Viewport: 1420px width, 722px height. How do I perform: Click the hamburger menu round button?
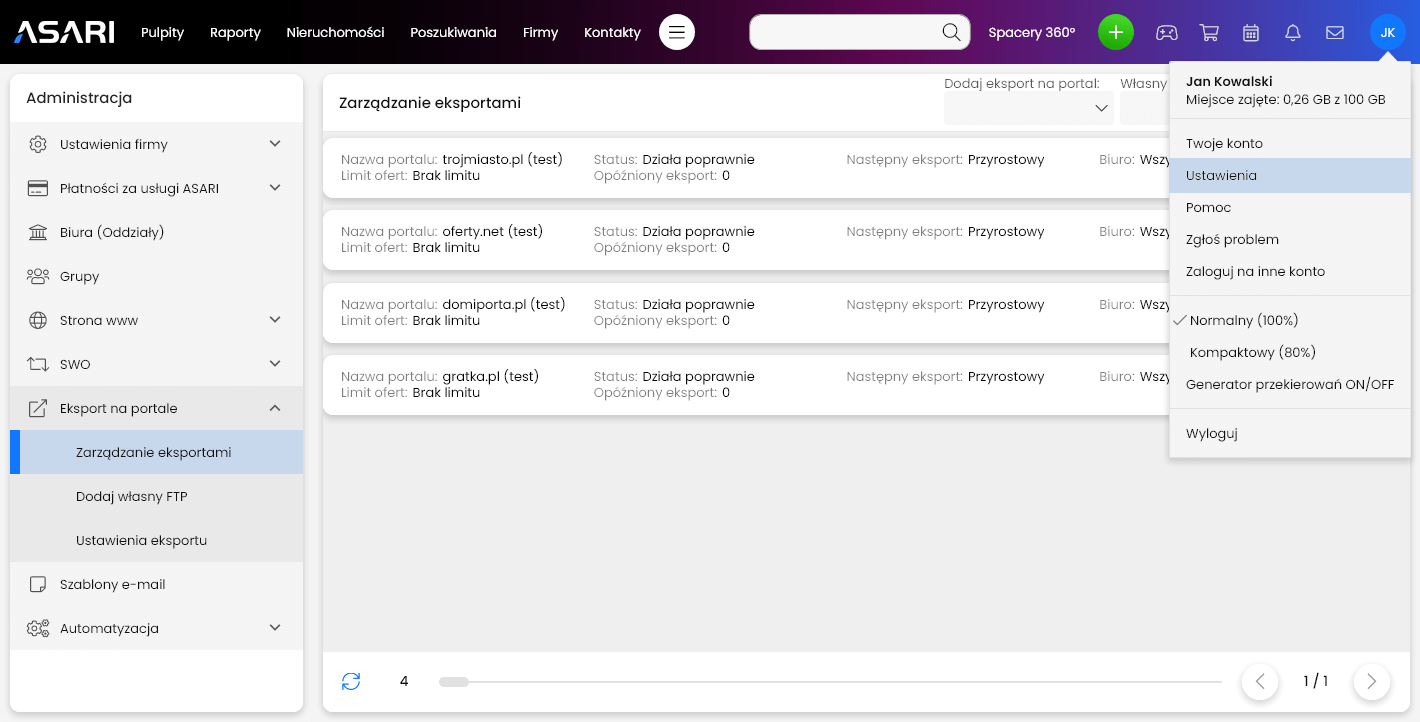coord(677,32)
